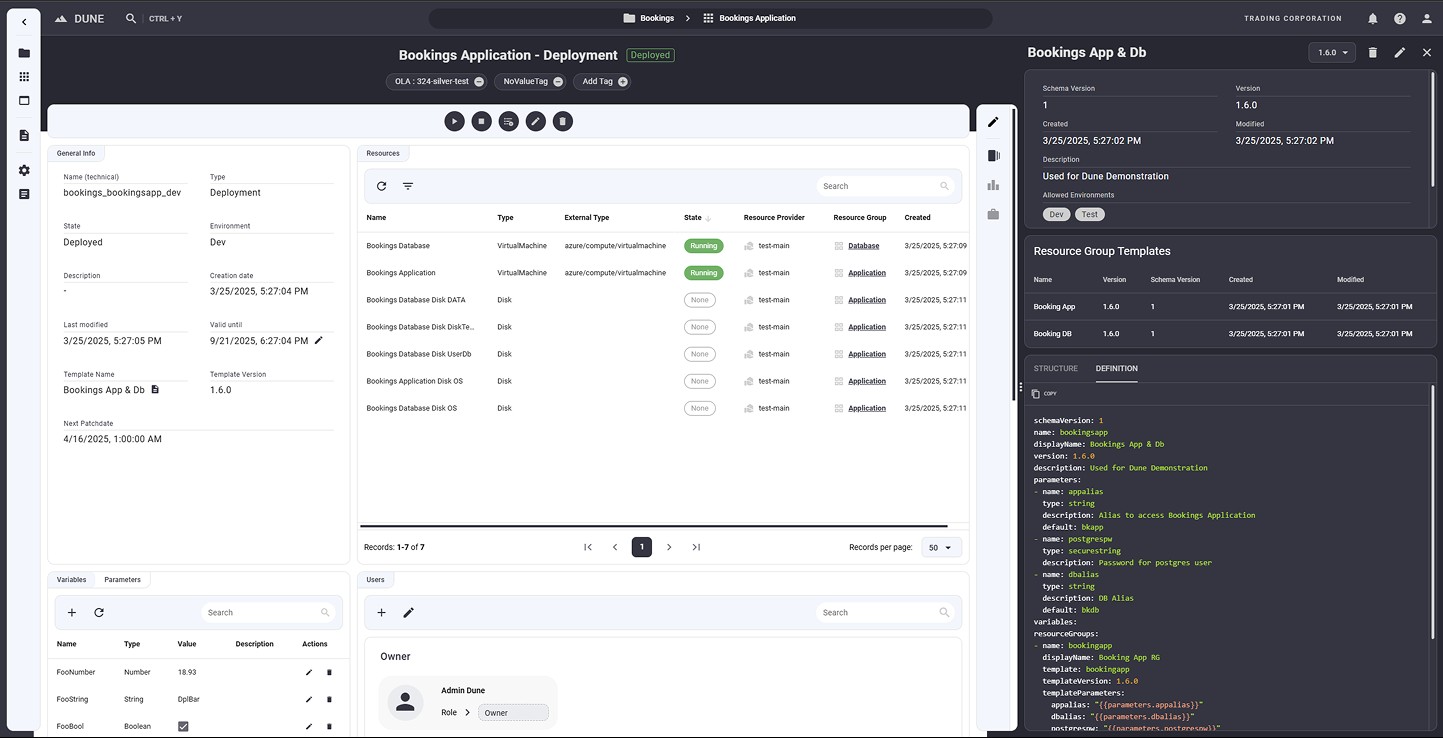Open the Resources filter icon
1443x738 pixels.
coord(408,186)
